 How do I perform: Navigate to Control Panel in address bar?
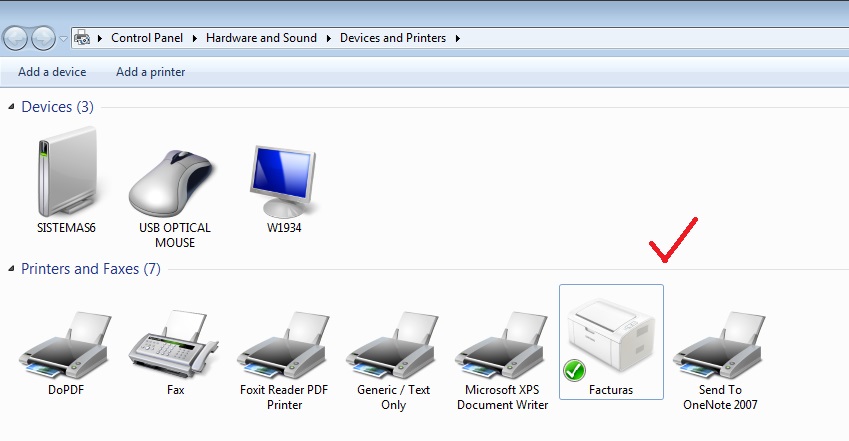[x=147, y=38]
